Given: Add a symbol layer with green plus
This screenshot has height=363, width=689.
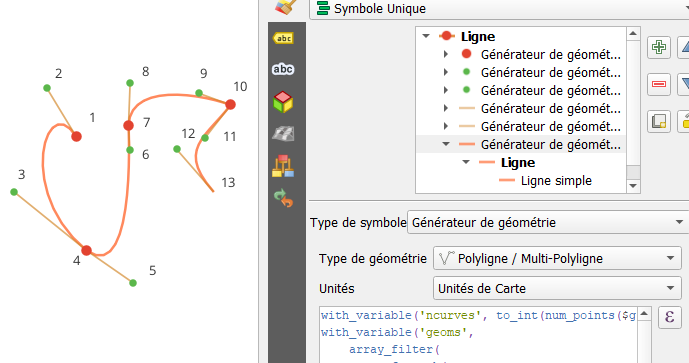Looking at the screenshot, I should tap(659, 47).
